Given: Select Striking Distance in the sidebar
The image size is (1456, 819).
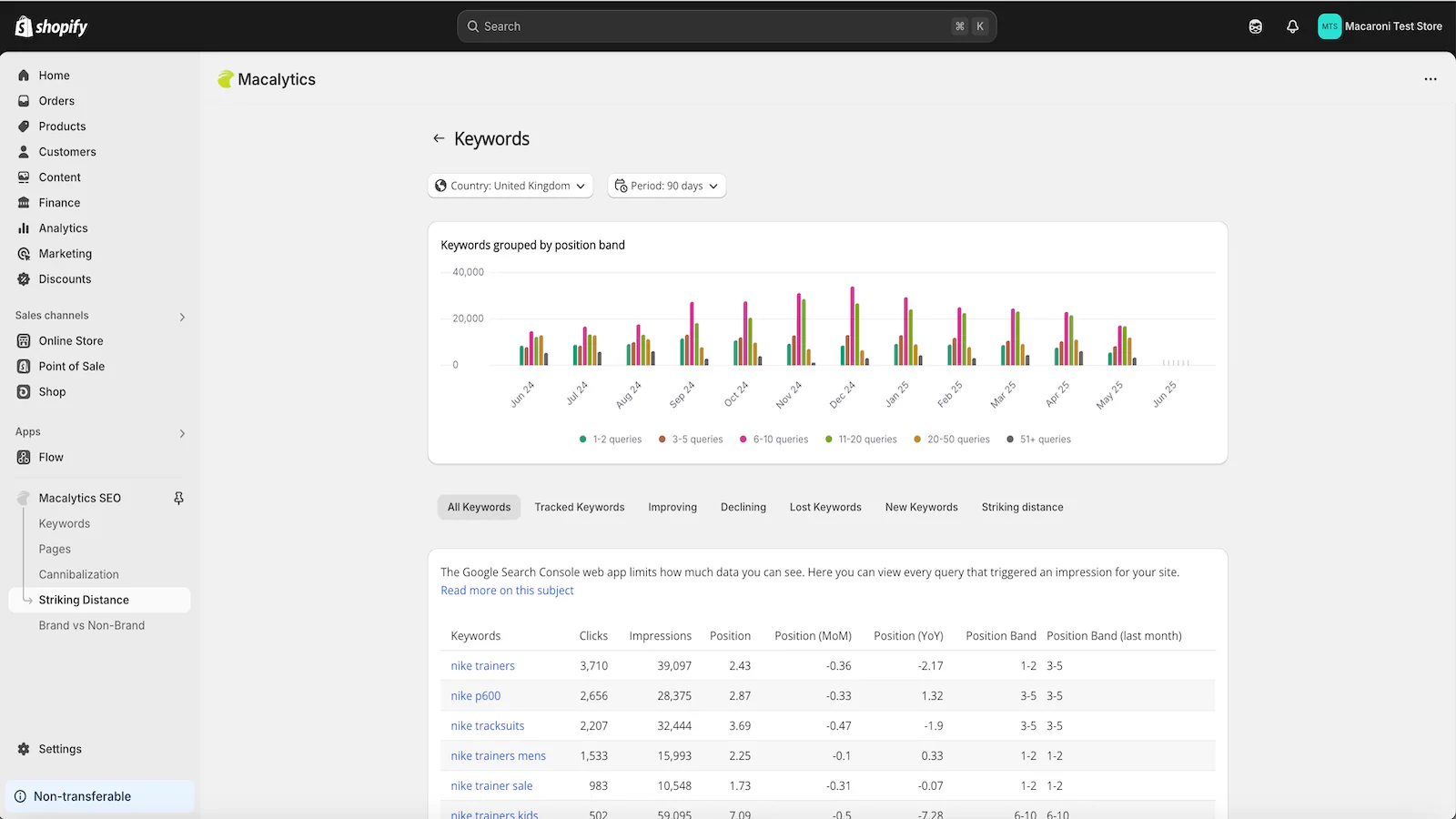Looking at the screenshot, I should (100, 600).
